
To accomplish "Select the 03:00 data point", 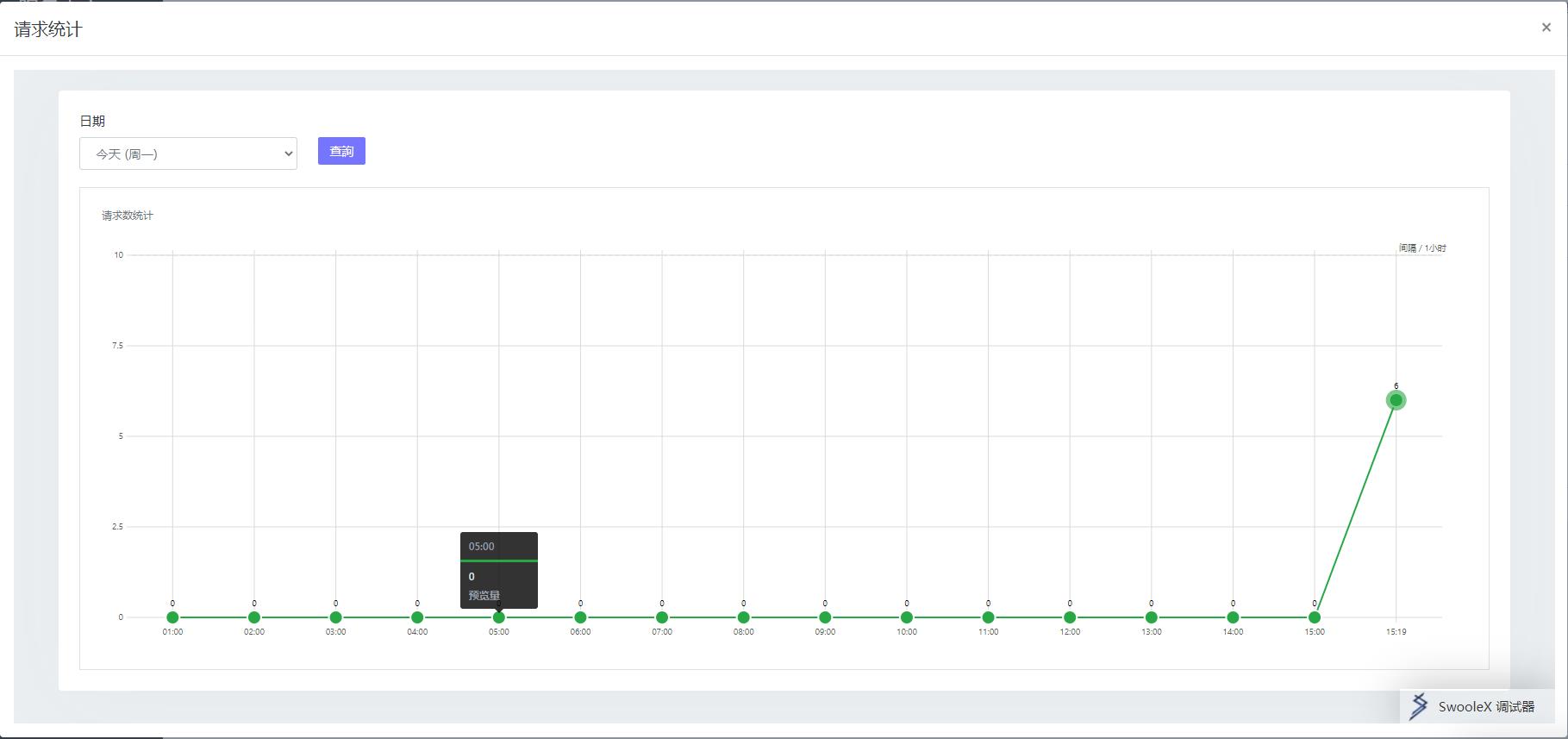I will click(336, 617).
